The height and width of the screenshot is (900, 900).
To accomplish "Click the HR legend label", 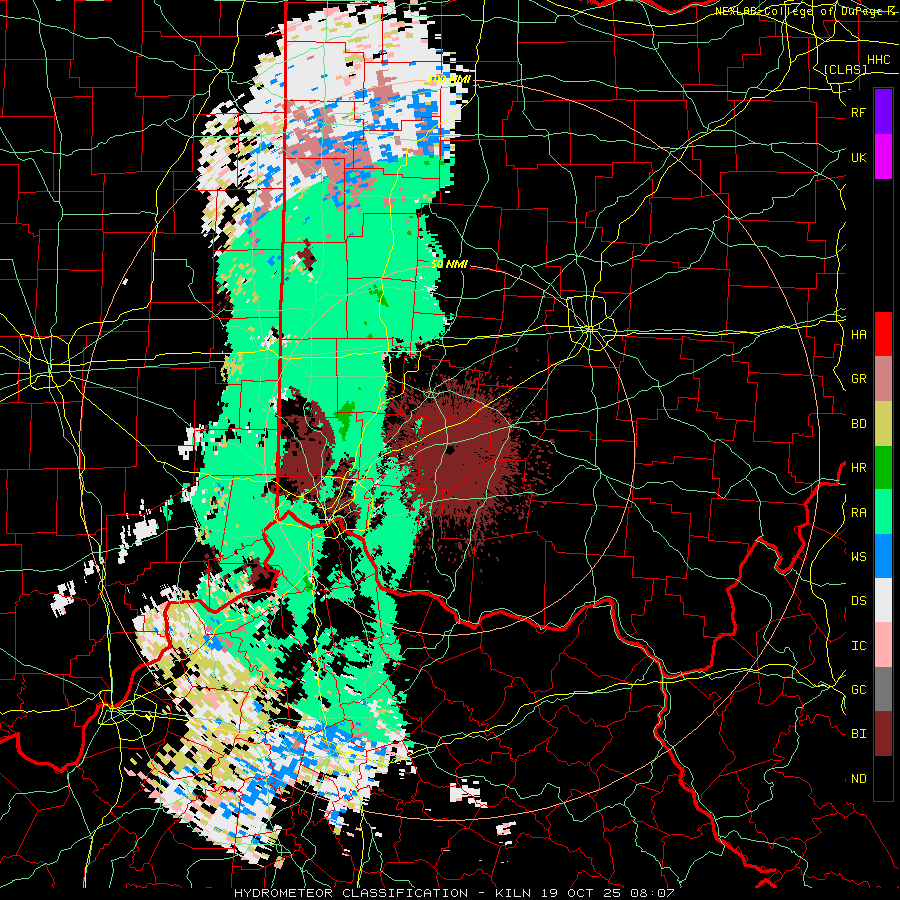I will click(x=859, y=468).
